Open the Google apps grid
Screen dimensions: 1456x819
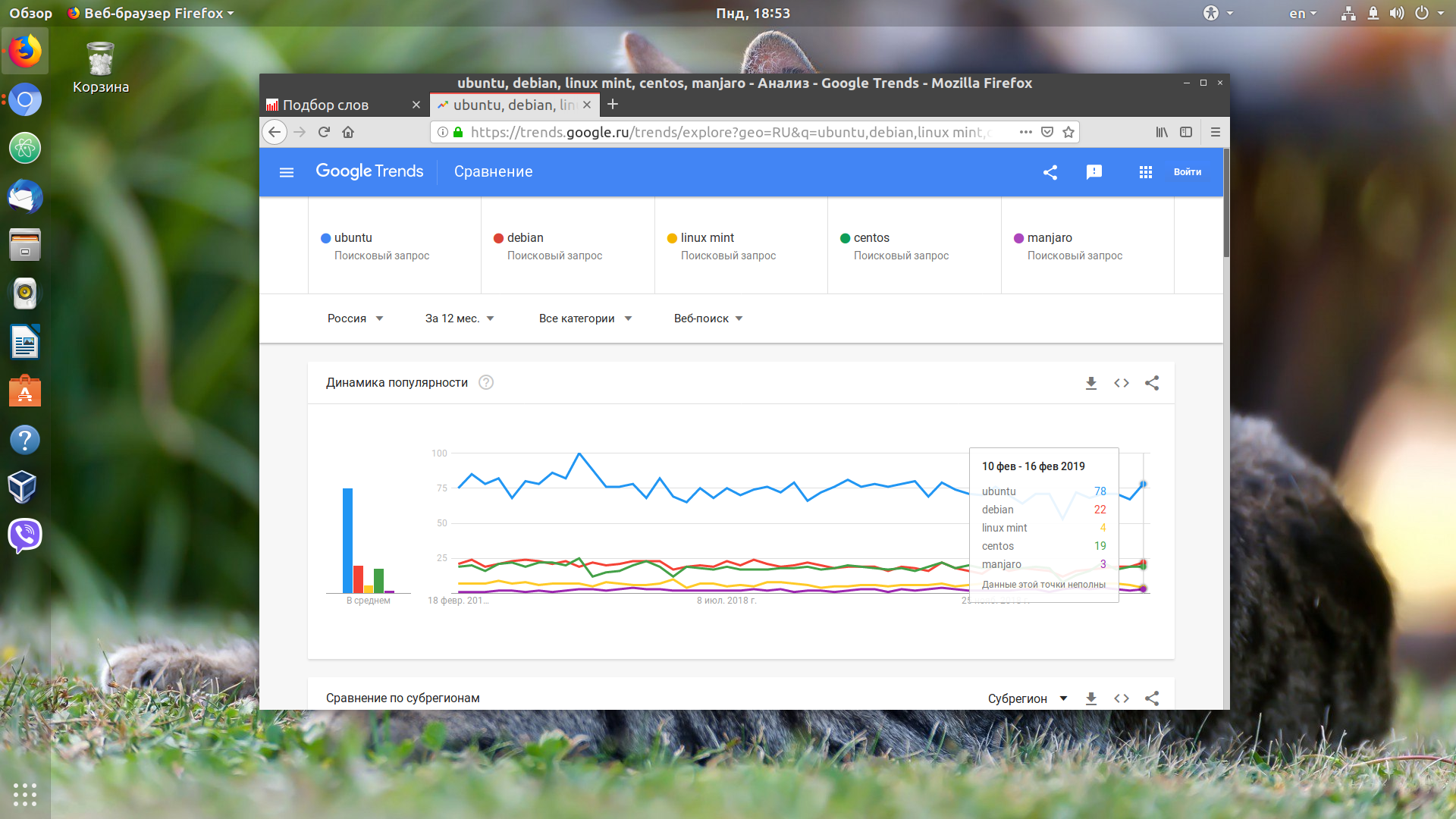[x=1146, y=172]
